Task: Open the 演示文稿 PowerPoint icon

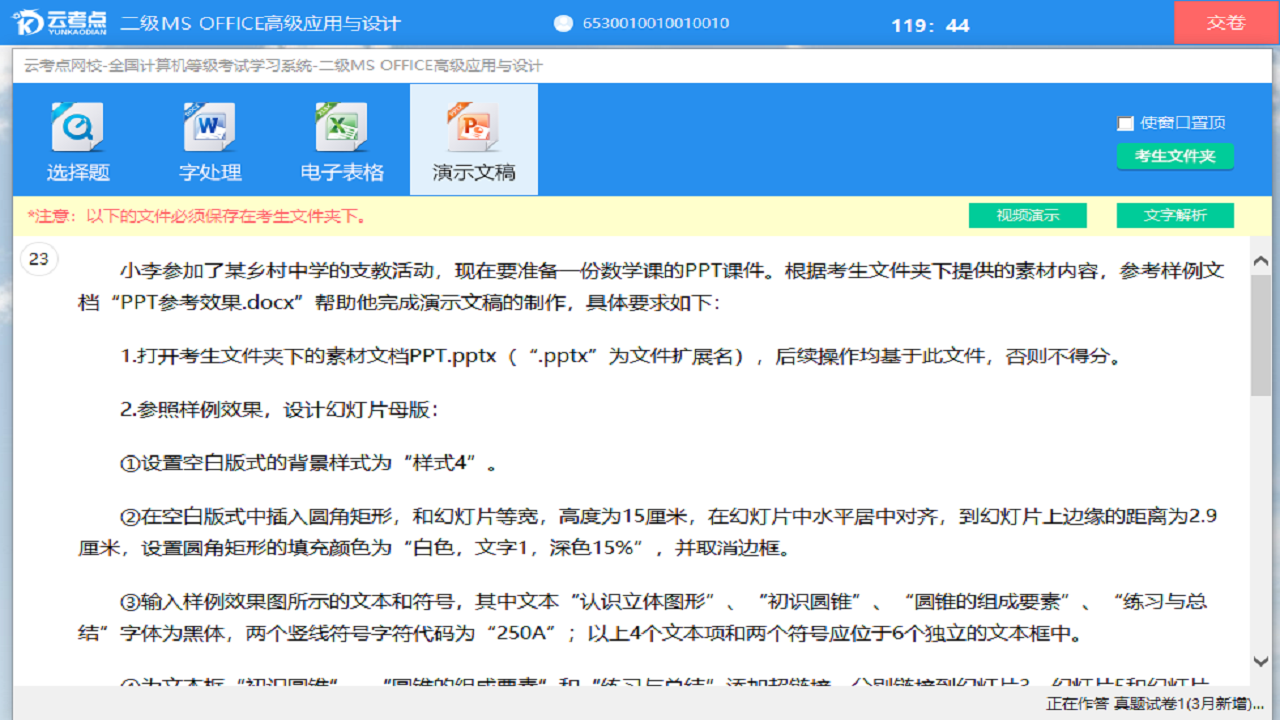Action: pos(473,127)
